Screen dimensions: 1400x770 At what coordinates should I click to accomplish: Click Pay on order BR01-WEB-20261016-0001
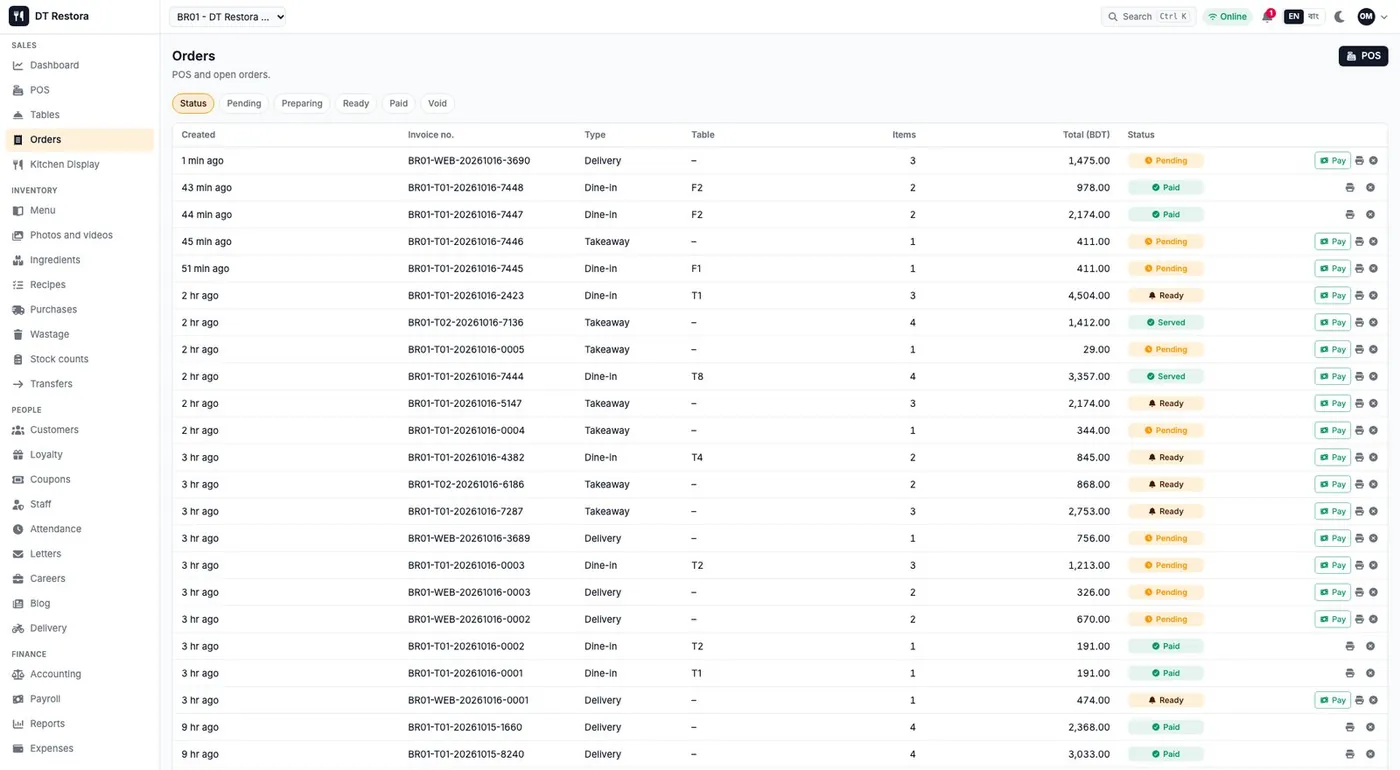pos(1333,701)
